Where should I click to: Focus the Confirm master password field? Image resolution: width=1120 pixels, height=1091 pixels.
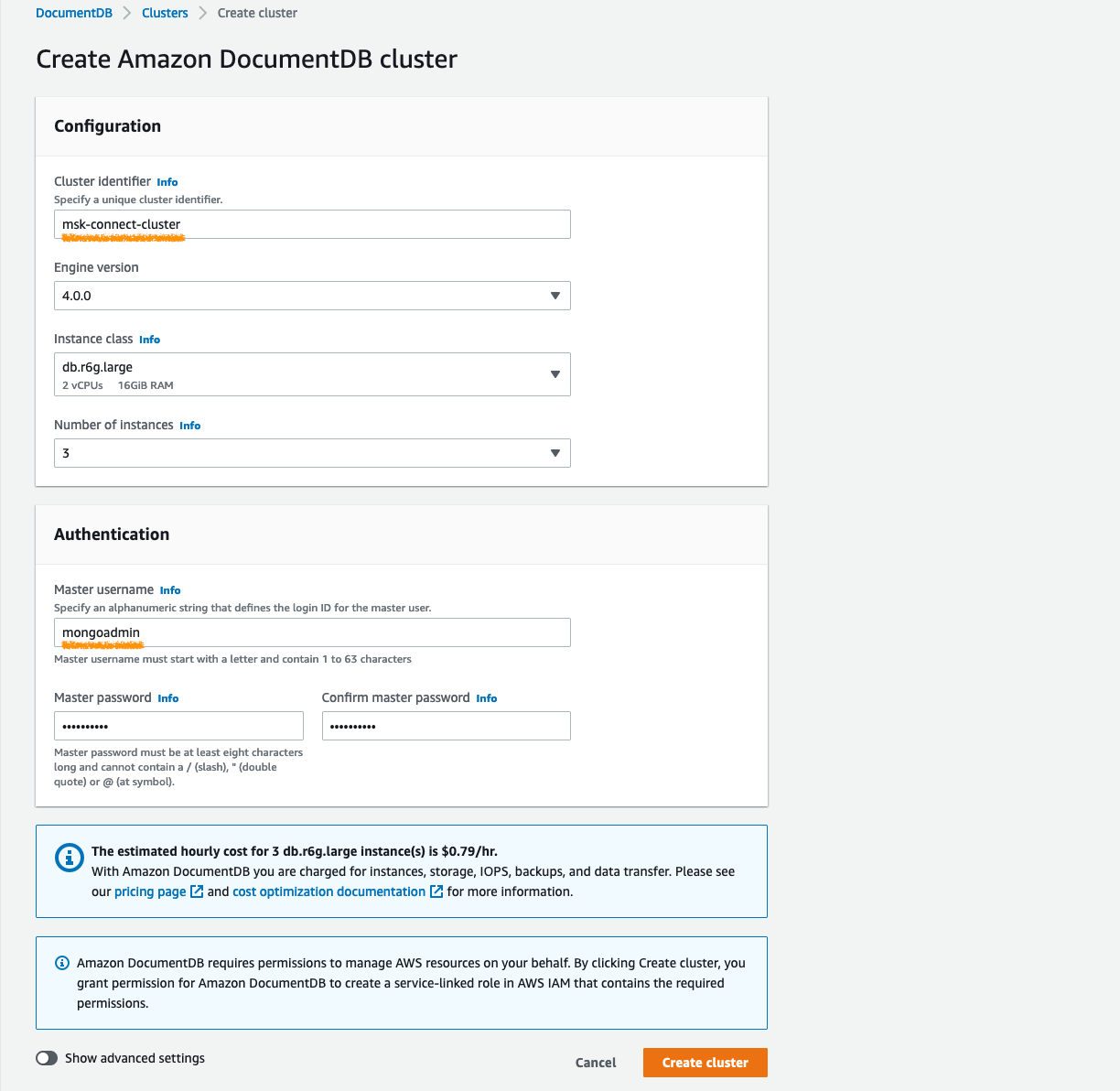click(447, 726)
